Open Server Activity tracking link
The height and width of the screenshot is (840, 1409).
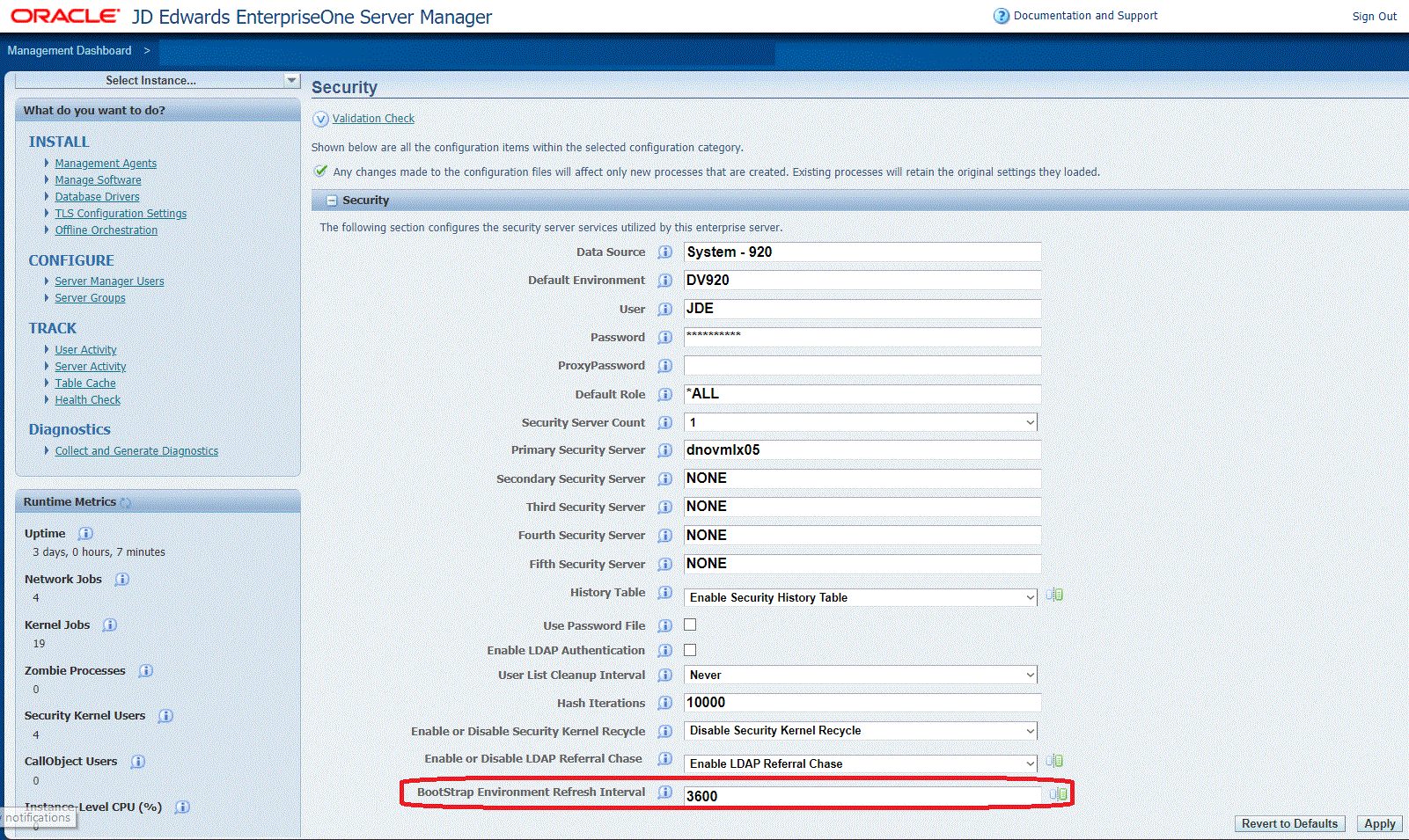tap(91, 367)
